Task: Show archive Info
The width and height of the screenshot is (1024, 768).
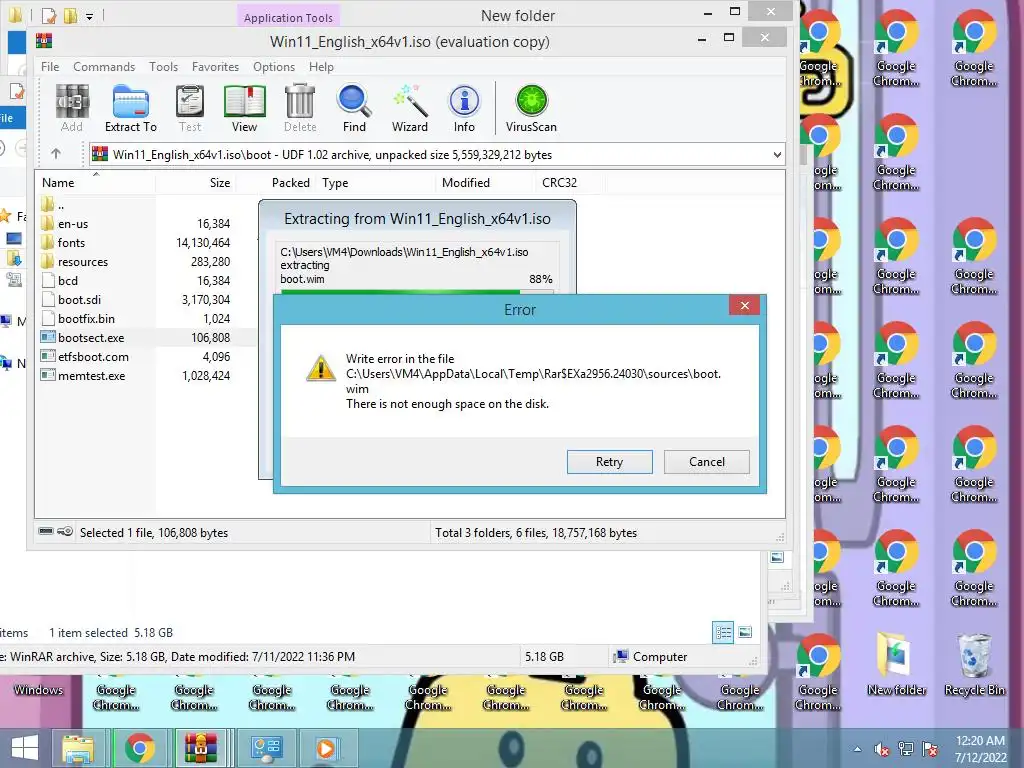Action: 464,108
